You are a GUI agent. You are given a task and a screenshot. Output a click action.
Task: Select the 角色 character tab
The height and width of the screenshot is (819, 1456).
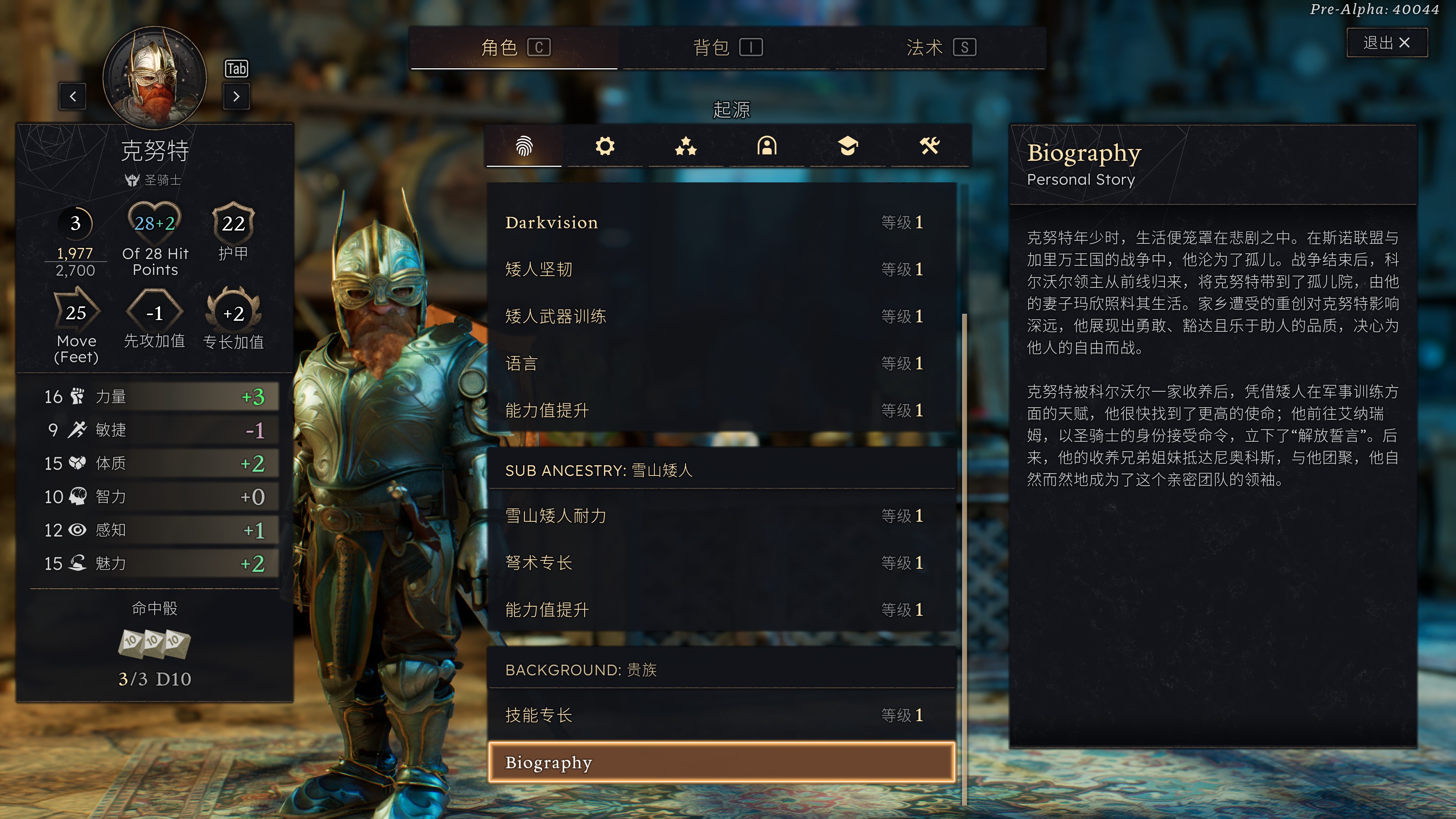pyautogui.click(x=514, y=47)
